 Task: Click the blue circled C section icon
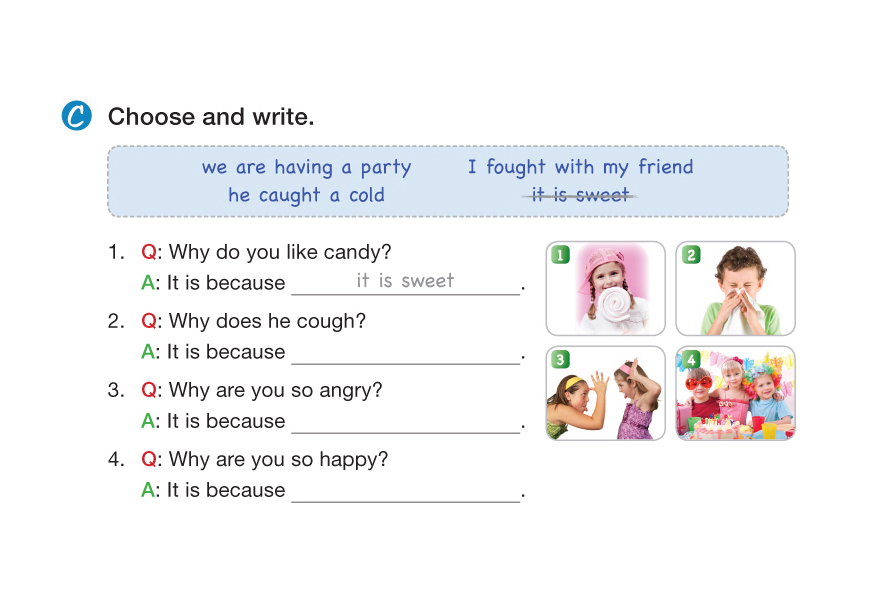coord(76,116)
